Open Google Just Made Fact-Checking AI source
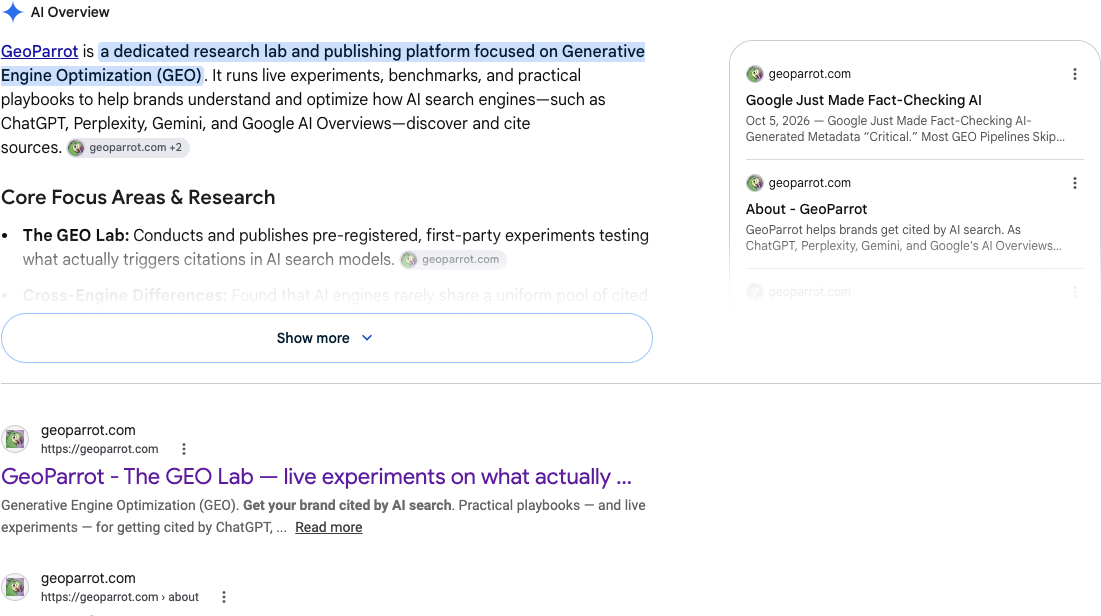 tap(864, 100)
